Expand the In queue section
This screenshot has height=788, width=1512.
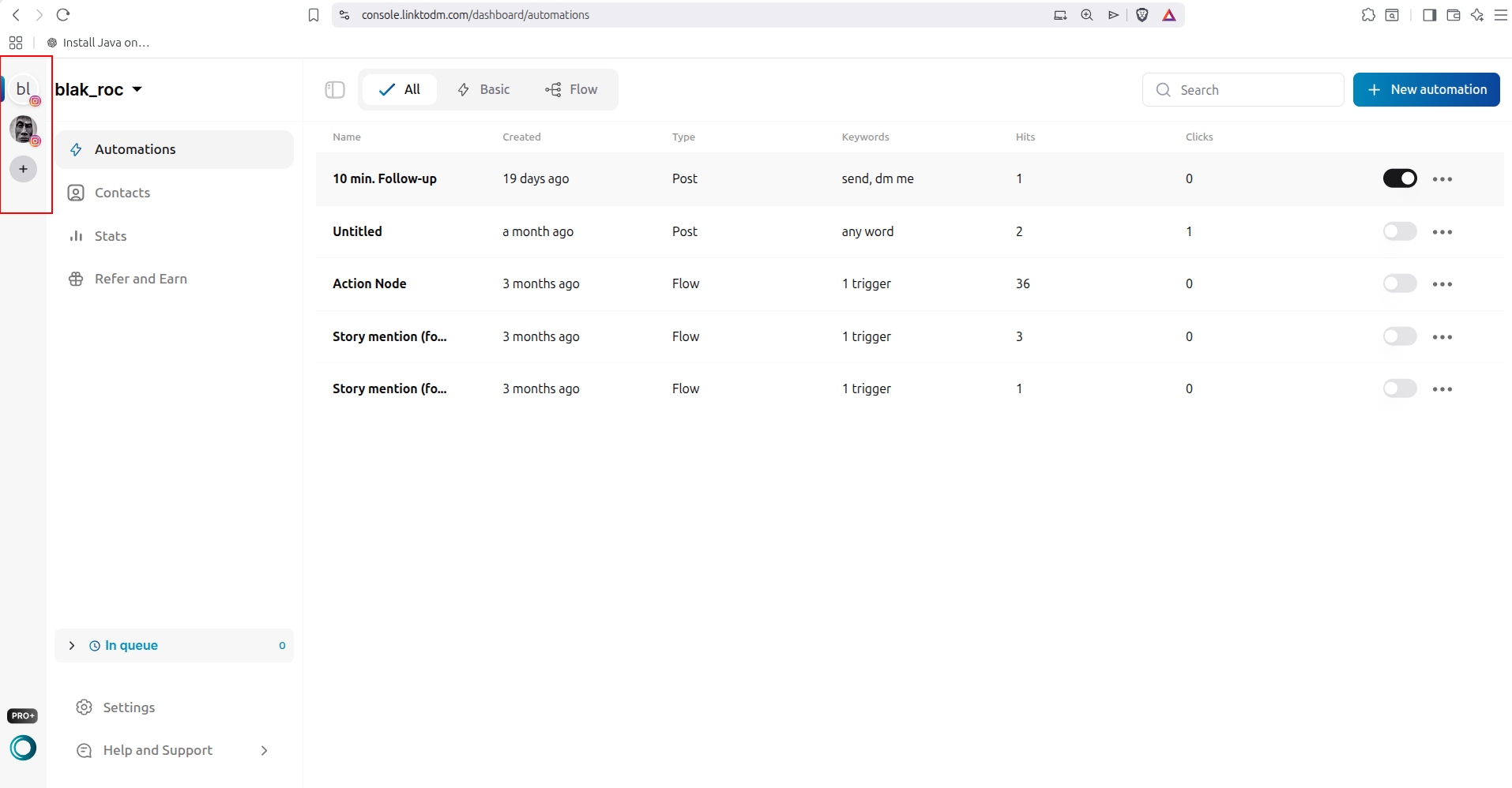(x=175, y=646)
